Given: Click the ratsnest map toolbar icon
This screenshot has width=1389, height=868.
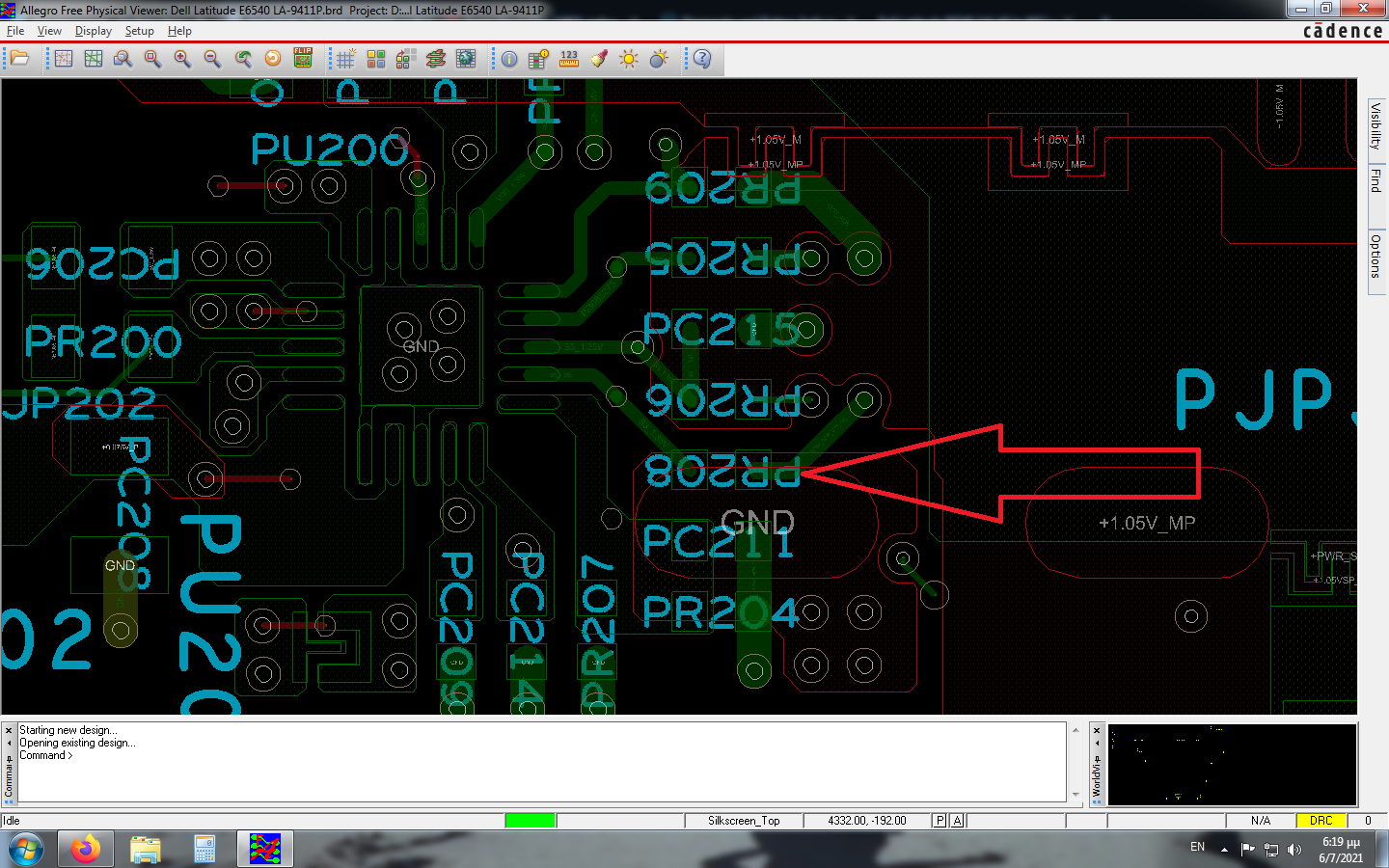Looking at the screenshot, I should pyautogui.click(x=64, y=59).
